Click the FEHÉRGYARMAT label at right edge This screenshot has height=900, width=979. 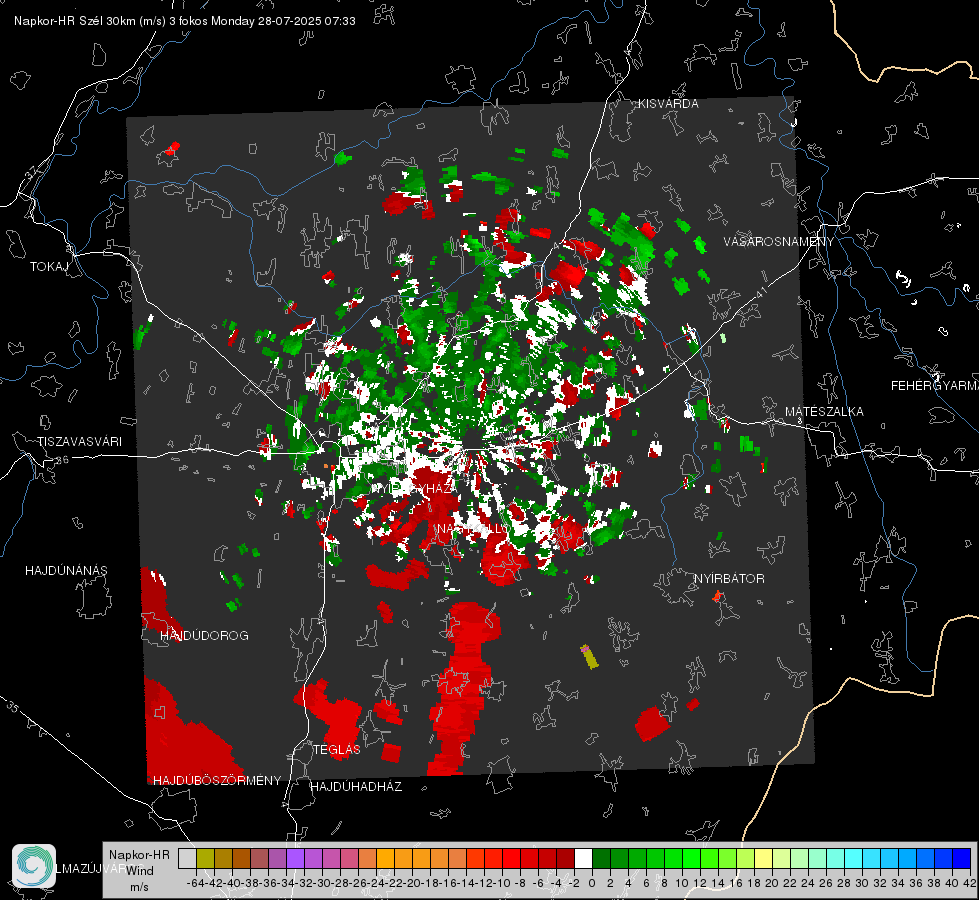(935, 386)
